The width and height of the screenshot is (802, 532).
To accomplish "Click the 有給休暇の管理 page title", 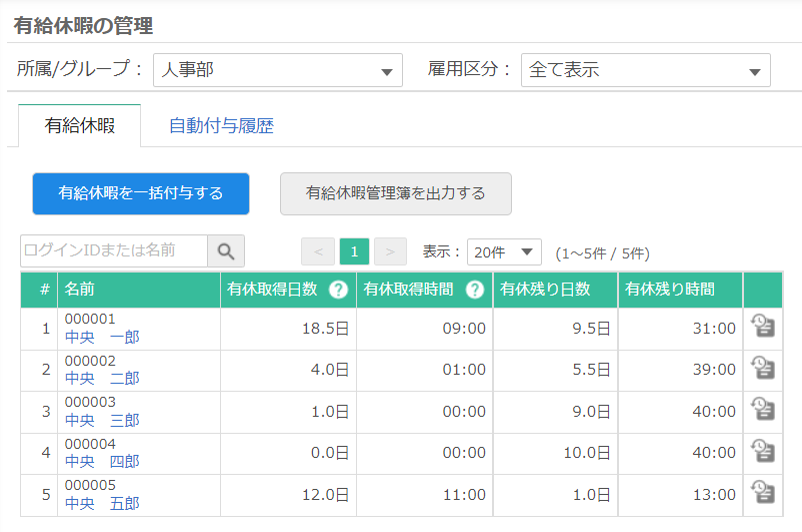I will tap(83, 26).
